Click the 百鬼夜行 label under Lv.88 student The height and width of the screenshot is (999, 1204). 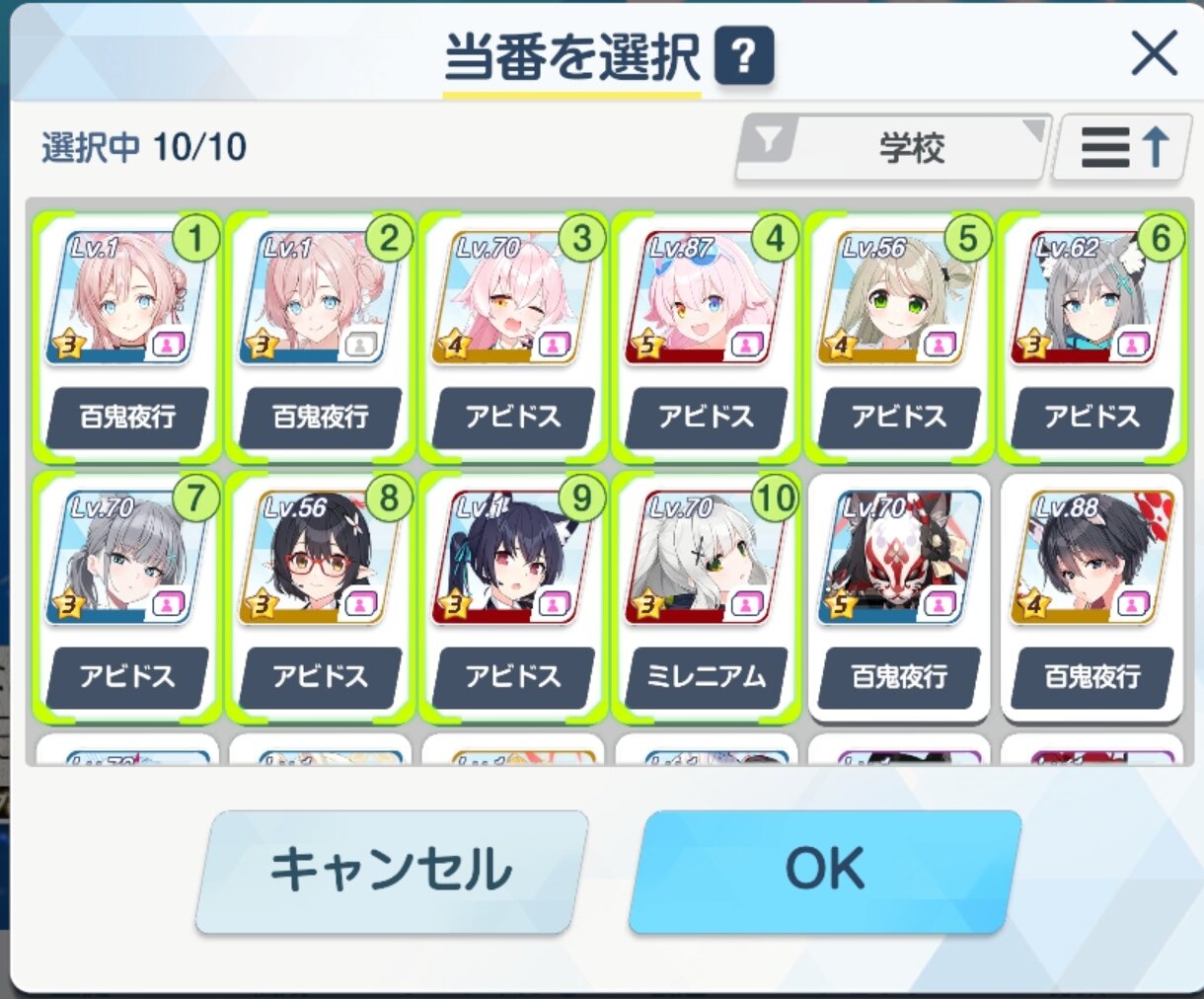click(x=1091, y=676)
